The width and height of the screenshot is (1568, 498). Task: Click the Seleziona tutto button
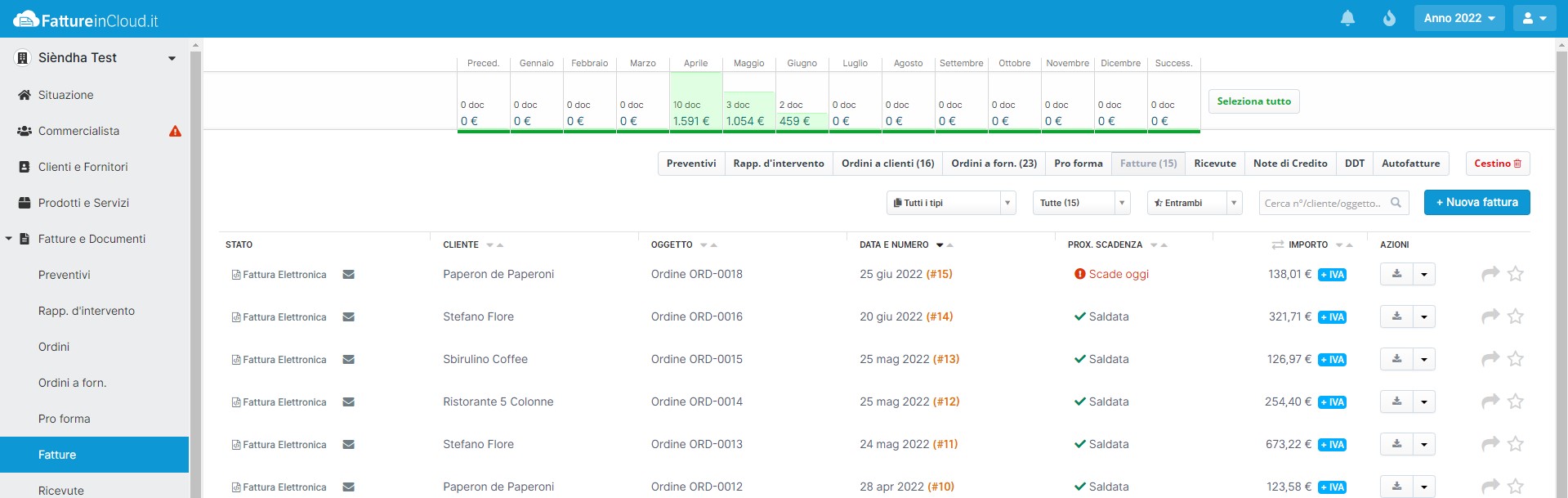coord(1253,101)
